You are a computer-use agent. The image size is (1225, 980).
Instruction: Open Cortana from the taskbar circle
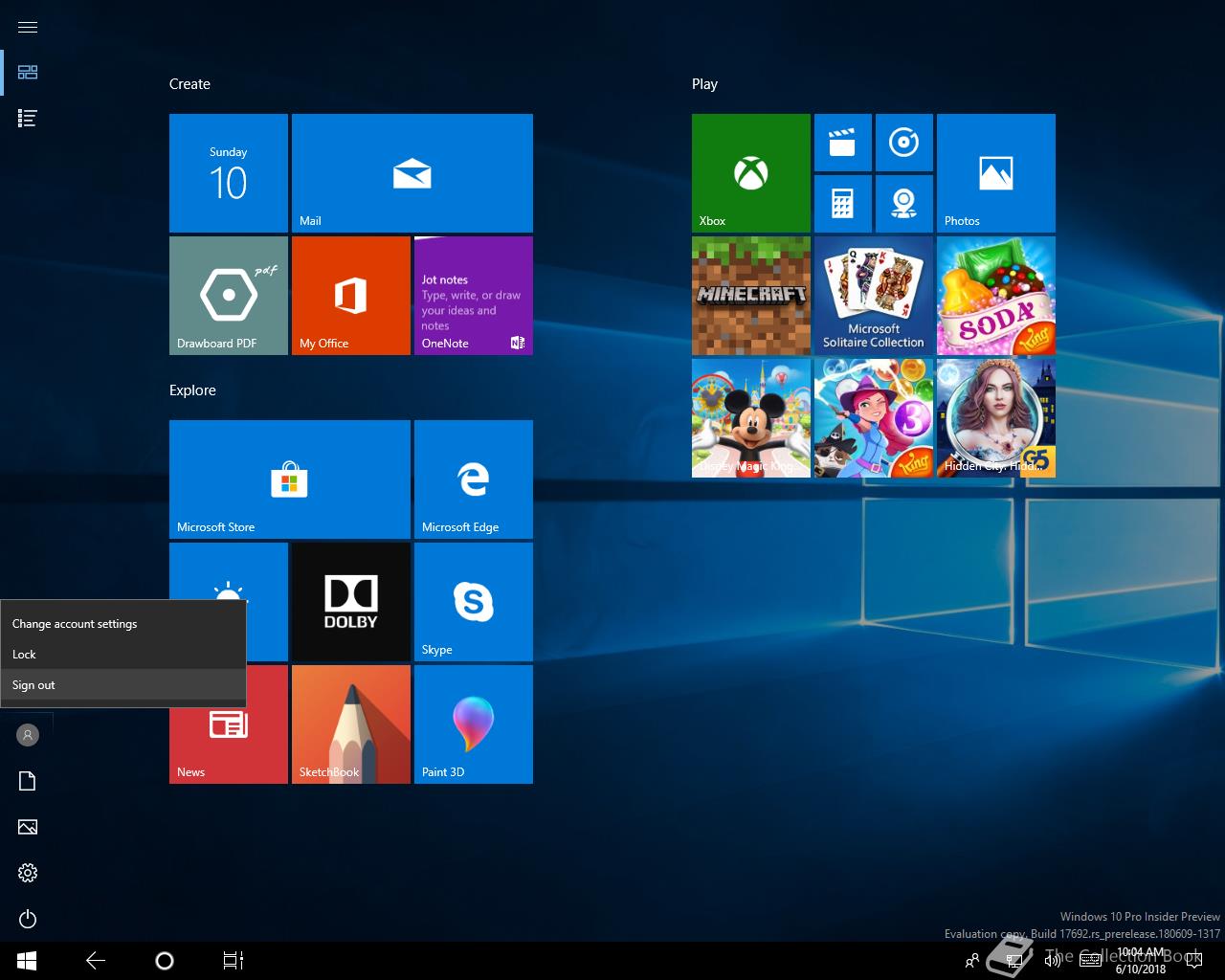coord(165,961)
